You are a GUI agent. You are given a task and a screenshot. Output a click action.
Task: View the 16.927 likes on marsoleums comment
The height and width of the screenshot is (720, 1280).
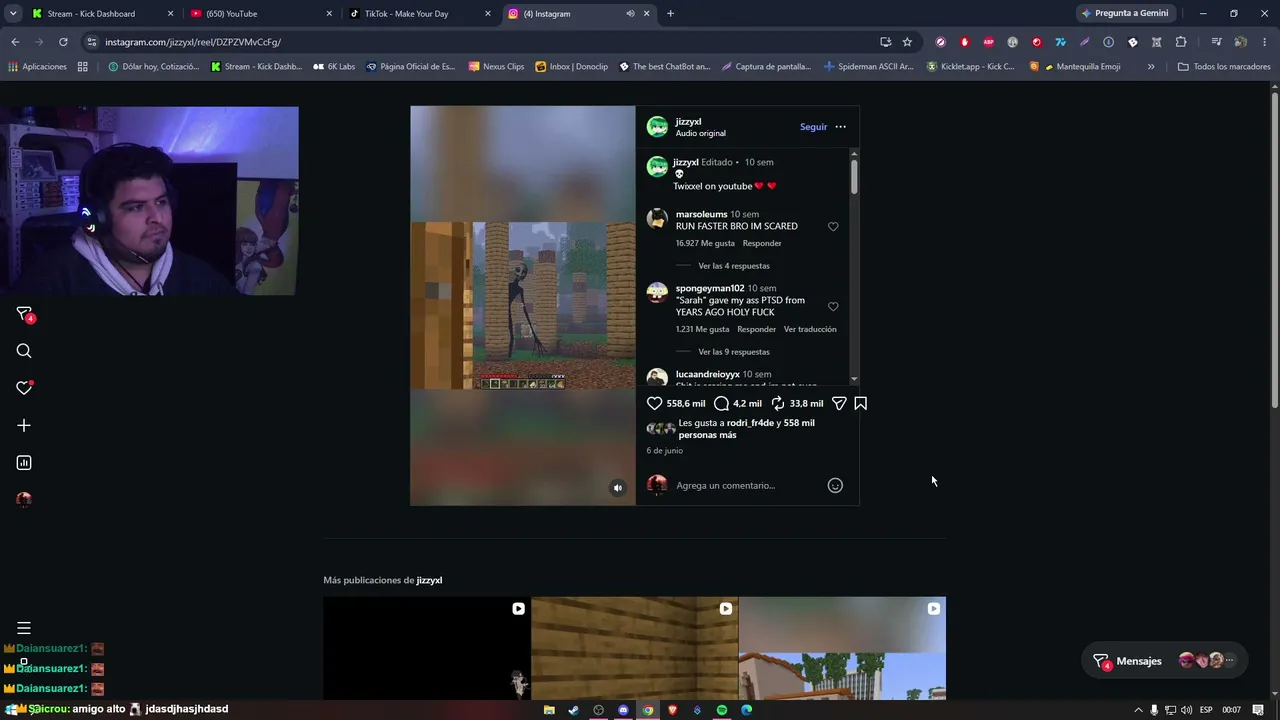[705, 243]
